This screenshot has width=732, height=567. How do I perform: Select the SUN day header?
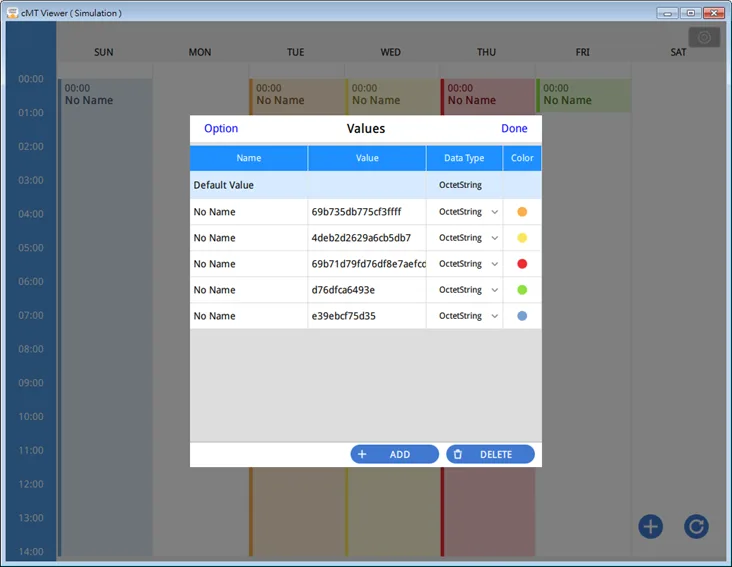104,52
